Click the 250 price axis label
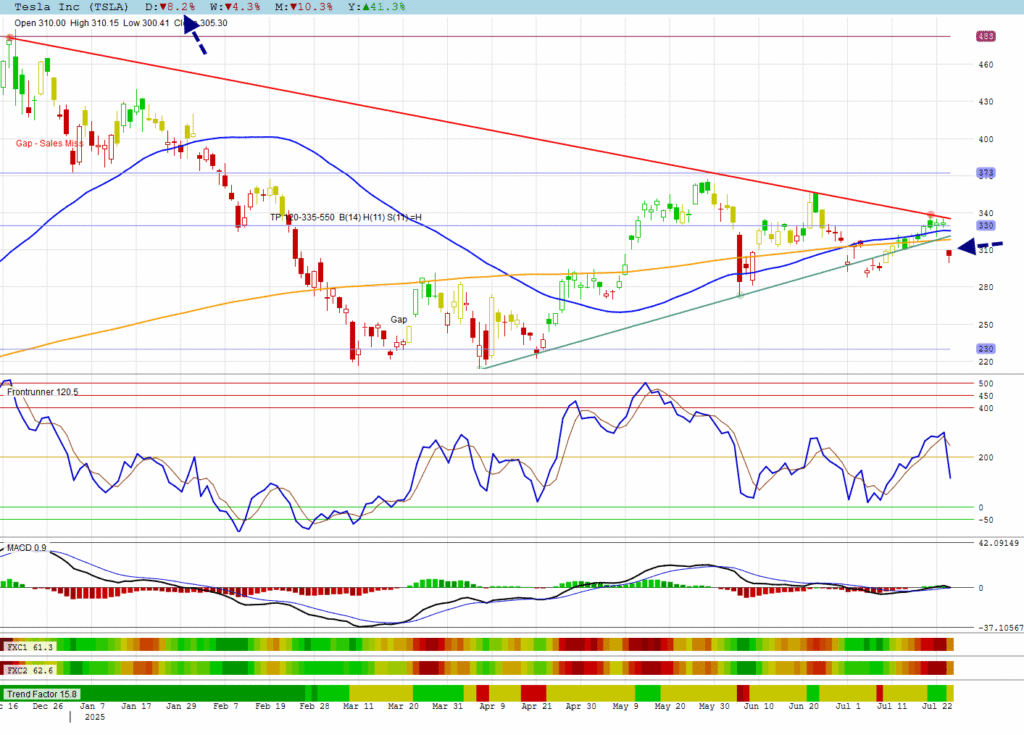This screenshot has height=735, width=1024. 985,325
